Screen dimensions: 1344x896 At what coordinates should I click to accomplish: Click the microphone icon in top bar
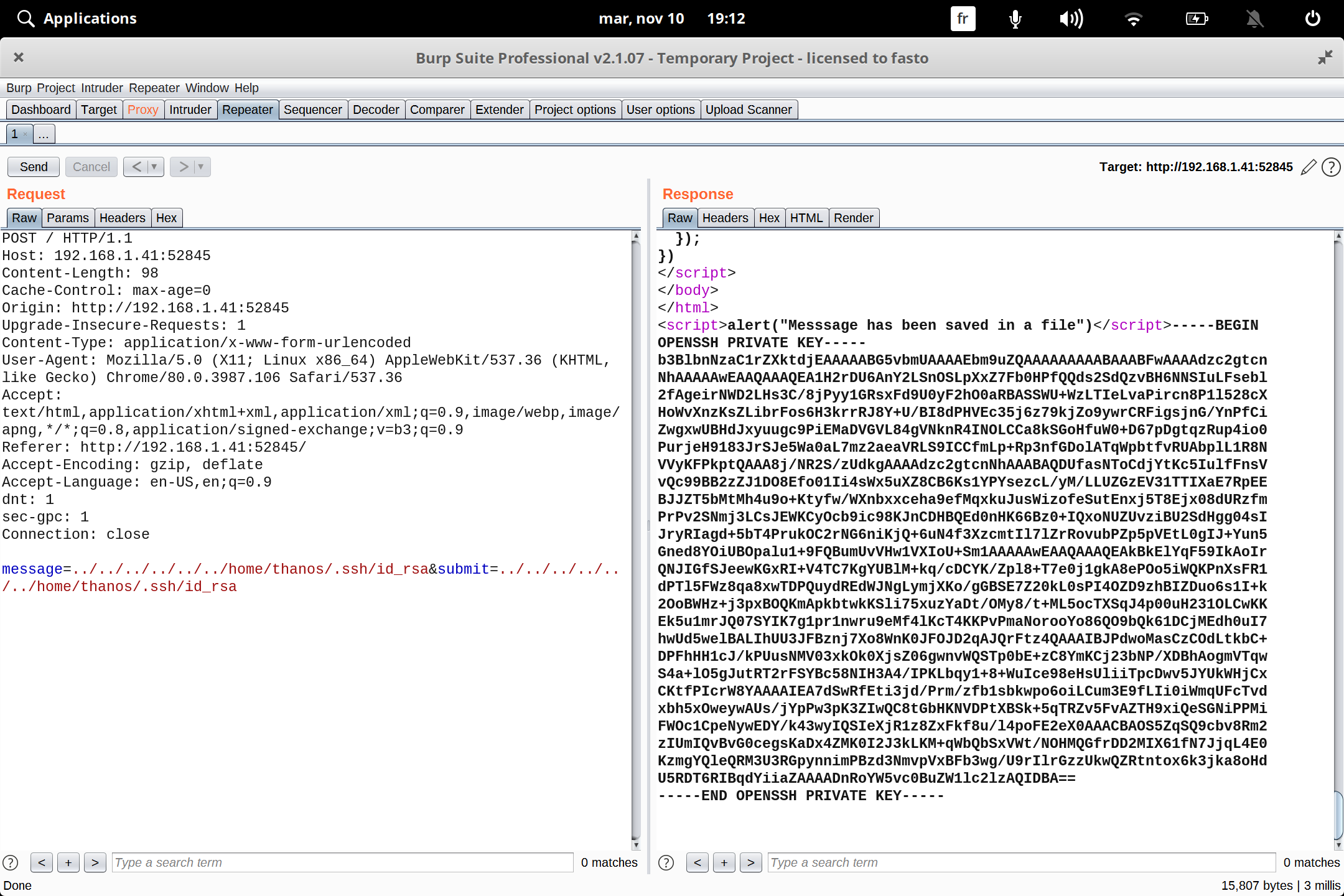(1015, 19)
